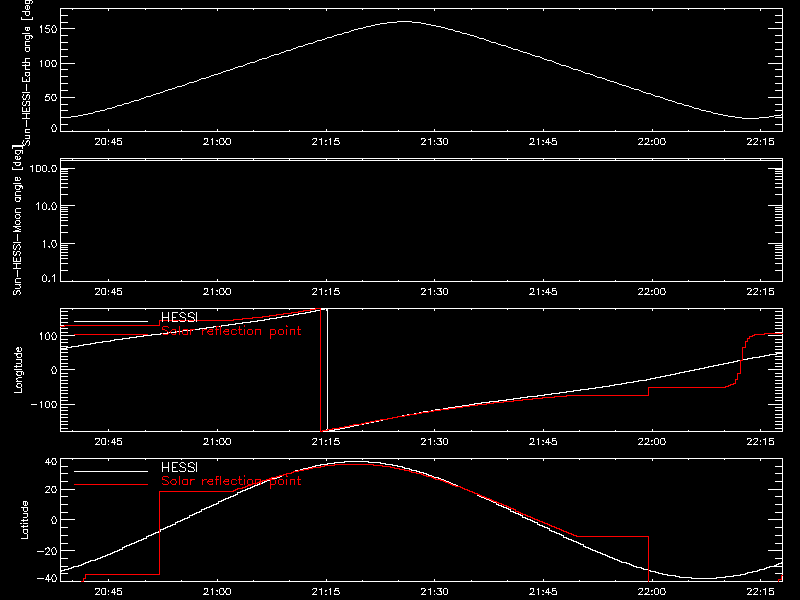Viewport: 800px width, 600px height.
Task: Click the -100 tick label on Longitude axis
Action: pos(43,404)
